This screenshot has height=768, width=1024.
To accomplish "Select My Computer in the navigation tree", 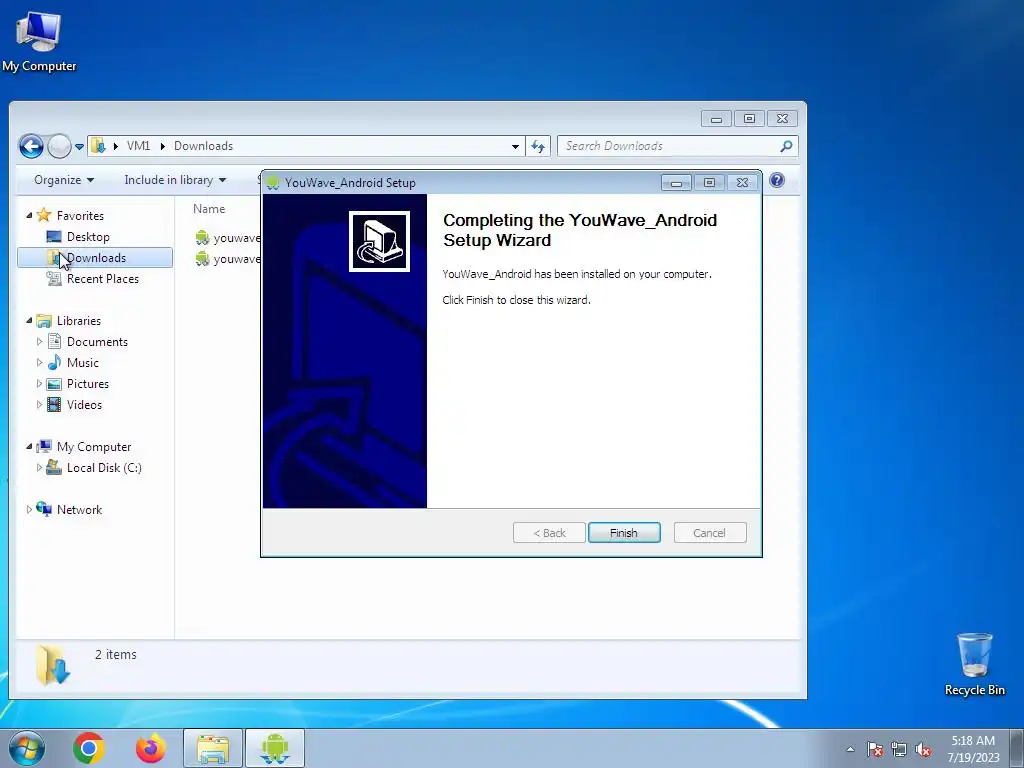I will (93, 447).
